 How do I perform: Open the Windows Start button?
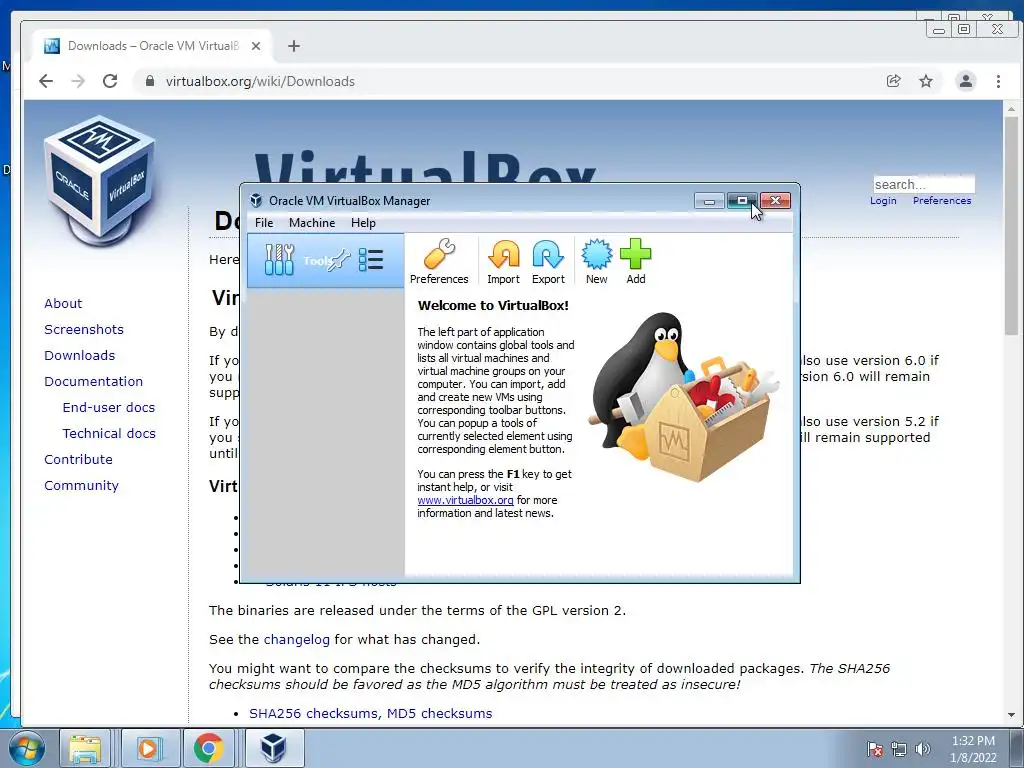coord(26,748)
